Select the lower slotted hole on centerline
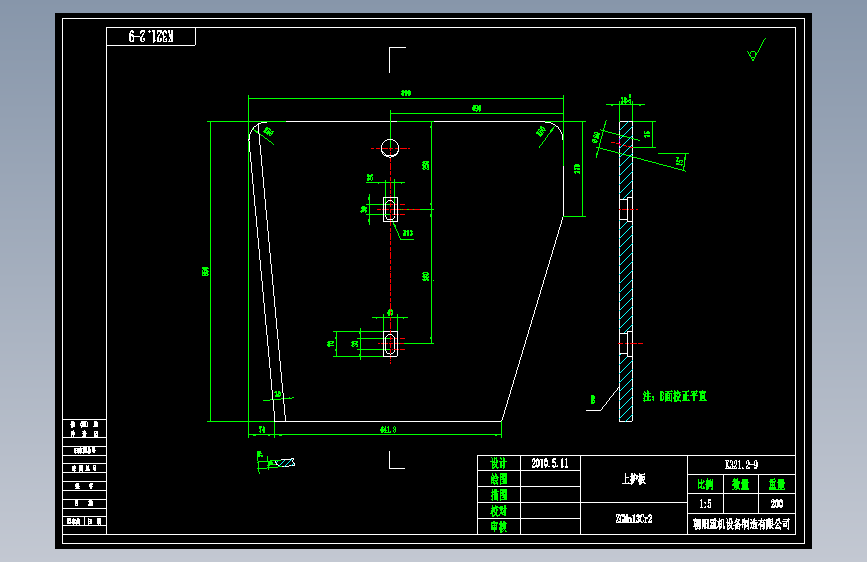This screenshot has height=562, width=867. [390, 344]
